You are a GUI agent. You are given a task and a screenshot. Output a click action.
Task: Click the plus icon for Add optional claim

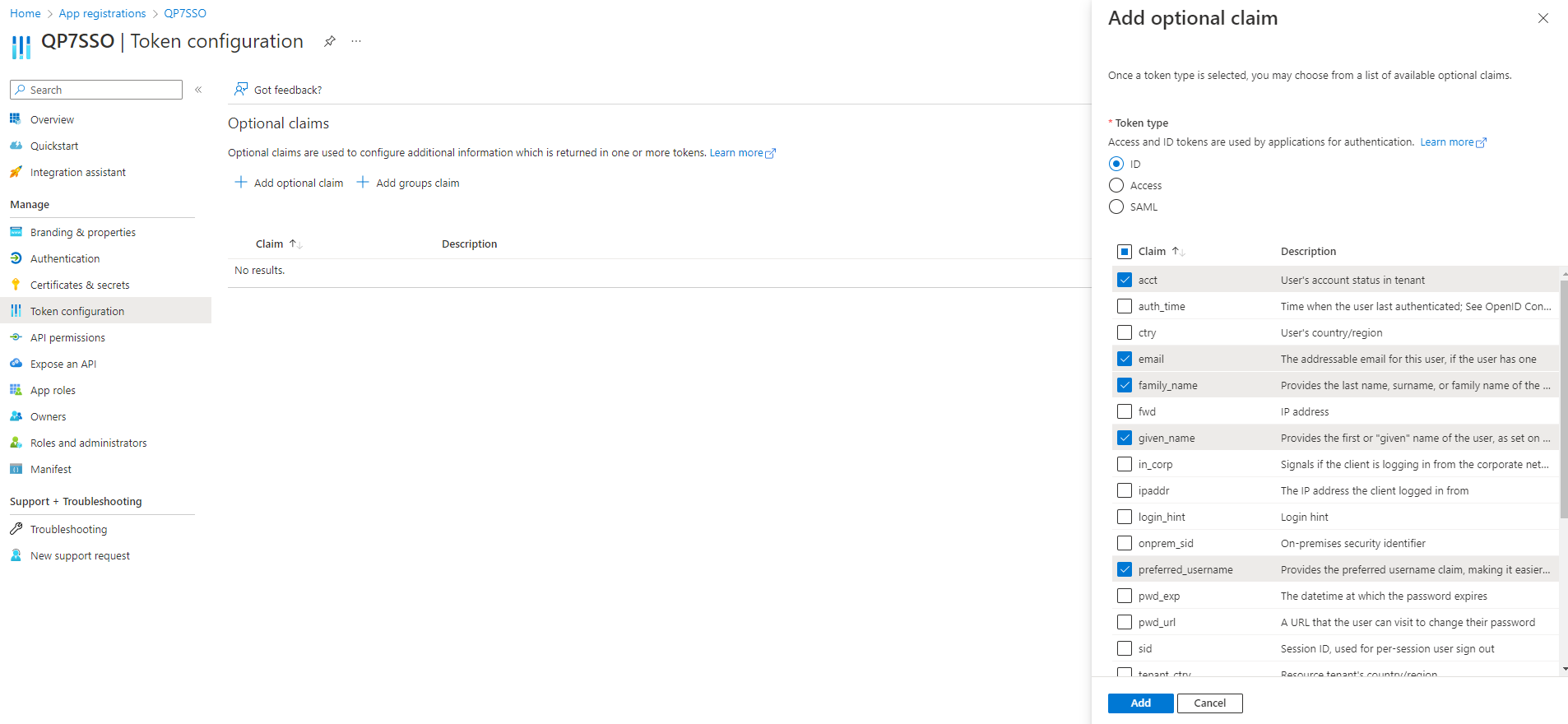pos(241,183)
